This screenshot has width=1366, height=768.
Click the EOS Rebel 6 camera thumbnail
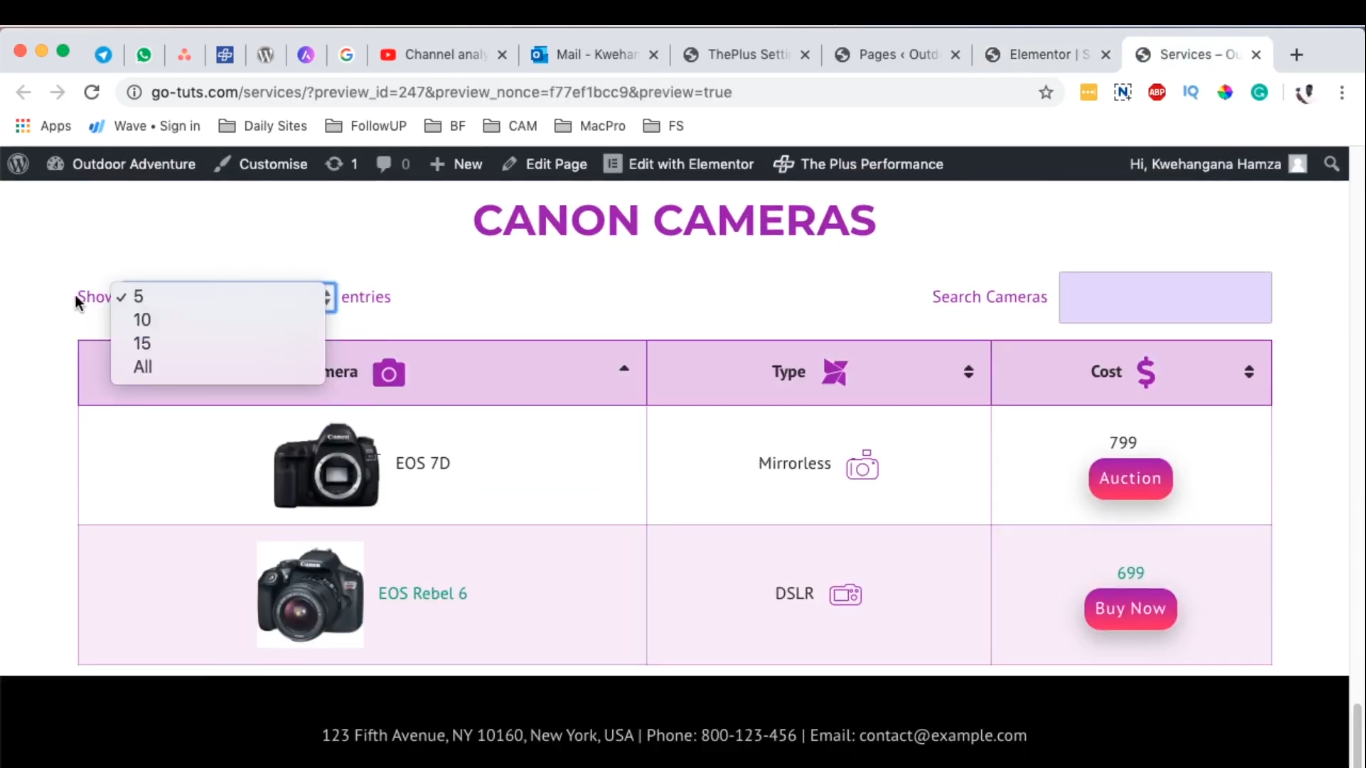pyautogui.click(x=310, y=594)
